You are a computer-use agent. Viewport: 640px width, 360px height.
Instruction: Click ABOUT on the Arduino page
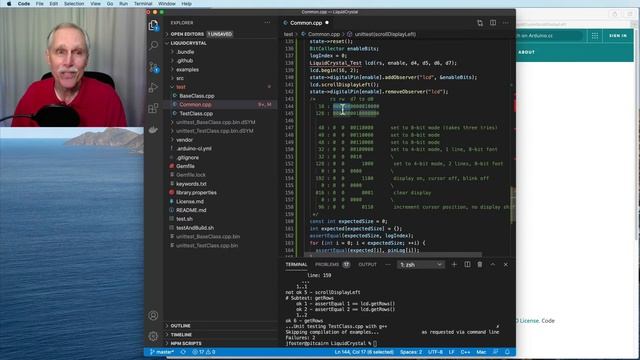527,52
